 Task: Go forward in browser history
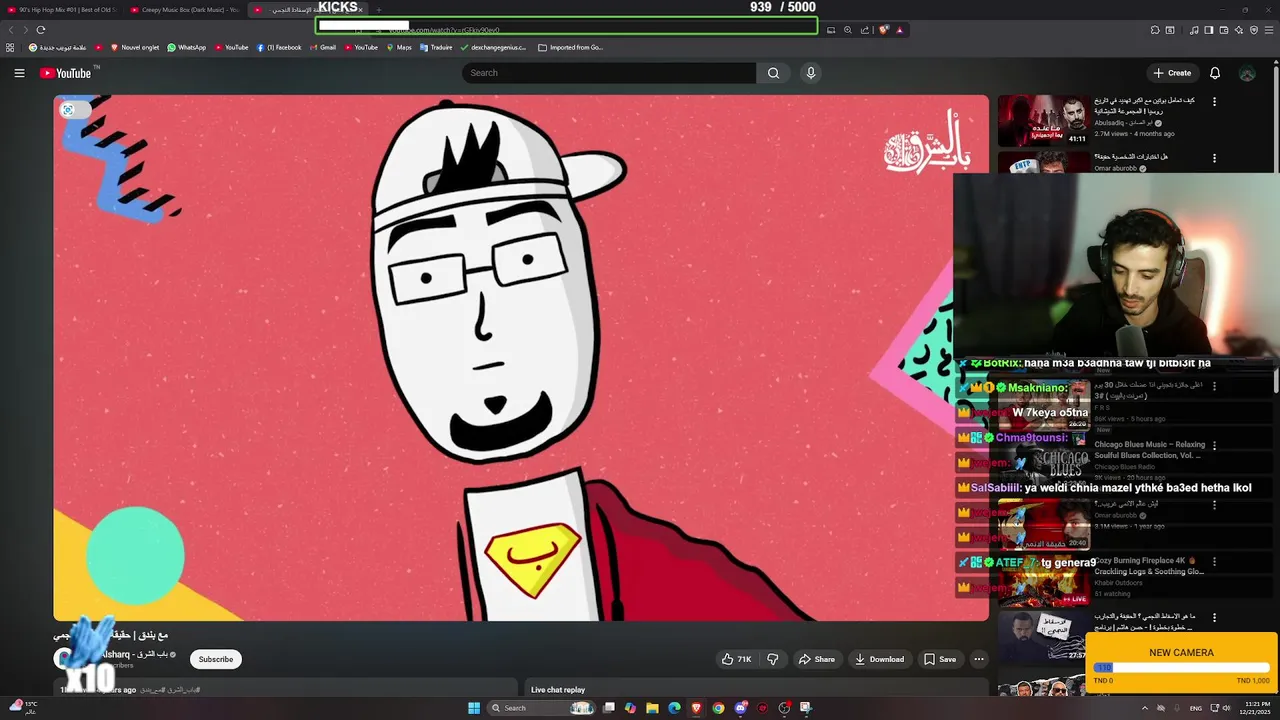point(25,30)
